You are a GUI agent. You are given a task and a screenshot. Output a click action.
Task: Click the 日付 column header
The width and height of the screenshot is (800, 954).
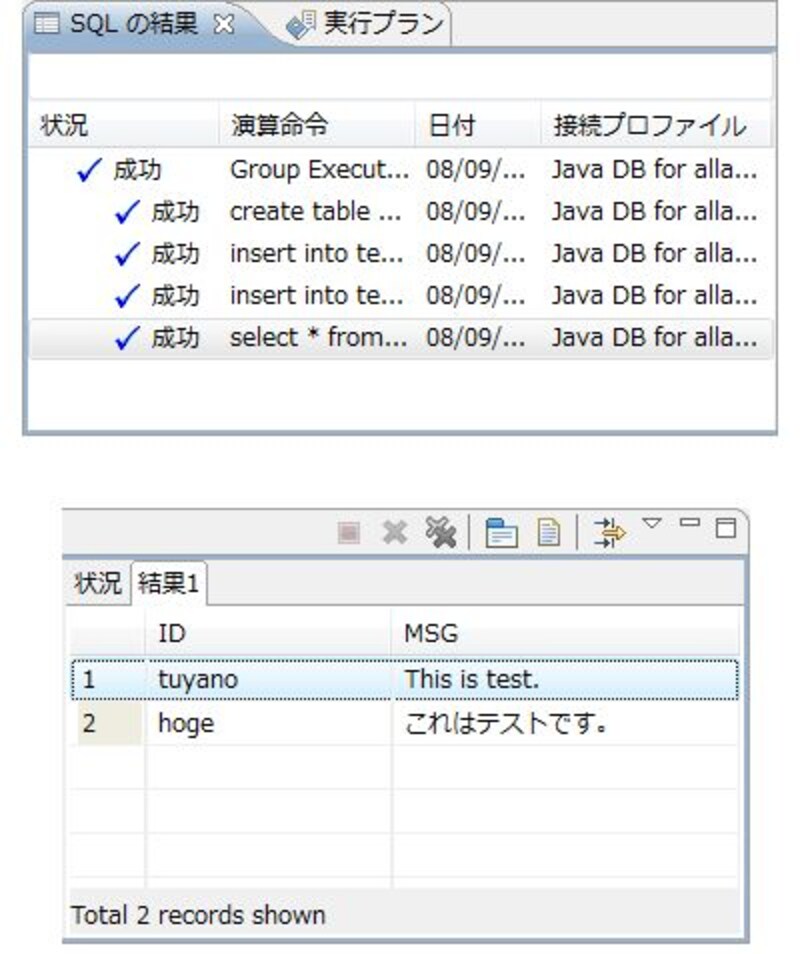[x=451, y=126]
